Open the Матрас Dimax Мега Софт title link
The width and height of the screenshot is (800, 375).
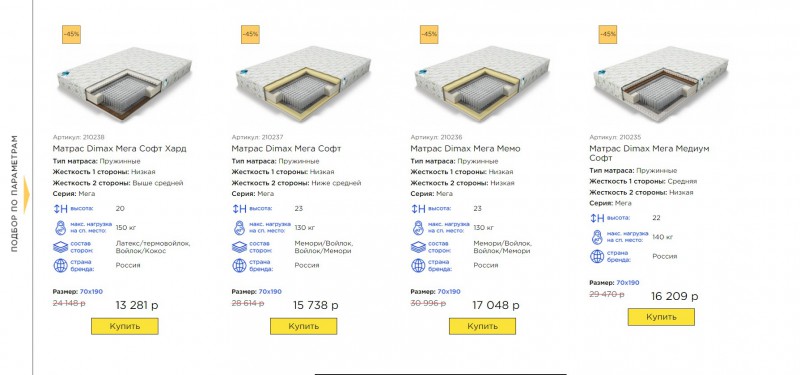coord(286,148)
